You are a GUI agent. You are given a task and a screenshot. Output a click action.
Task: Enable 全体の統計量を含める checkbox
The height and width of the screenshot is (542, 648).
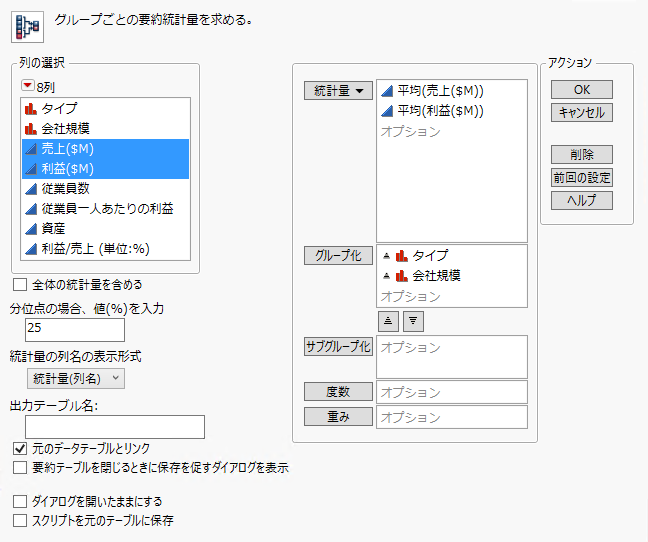20,285
